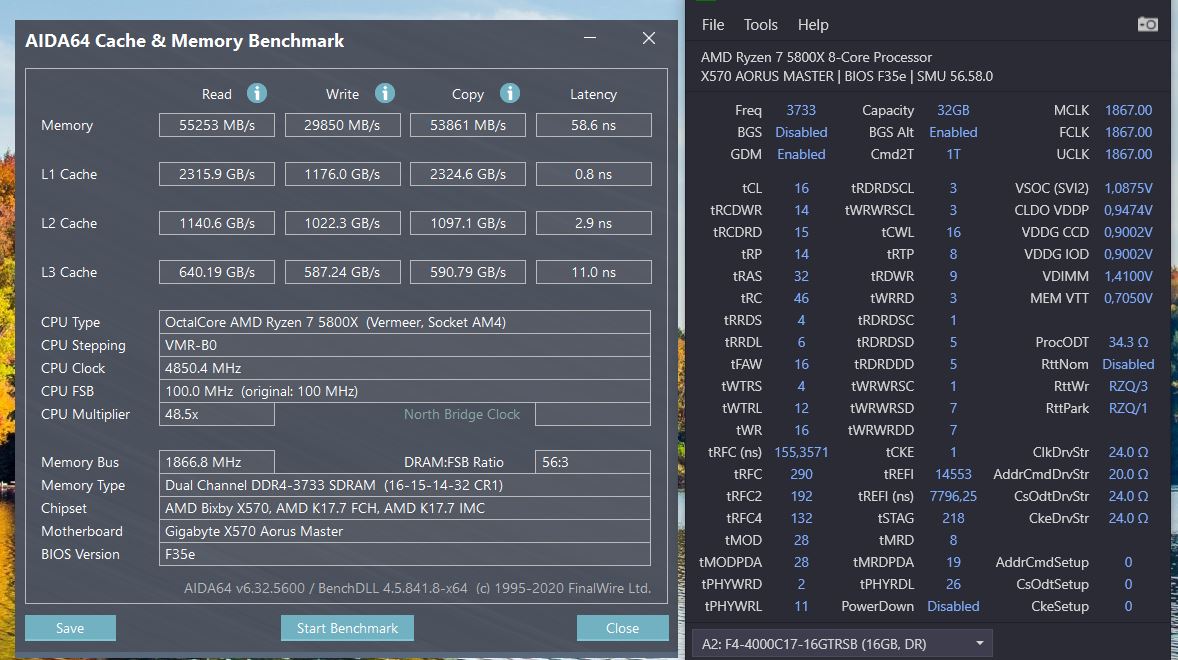Viewport: 1178px width, 660px height.
Task: Click the FCLK value 1867.00
Action: coord(1128,131)
